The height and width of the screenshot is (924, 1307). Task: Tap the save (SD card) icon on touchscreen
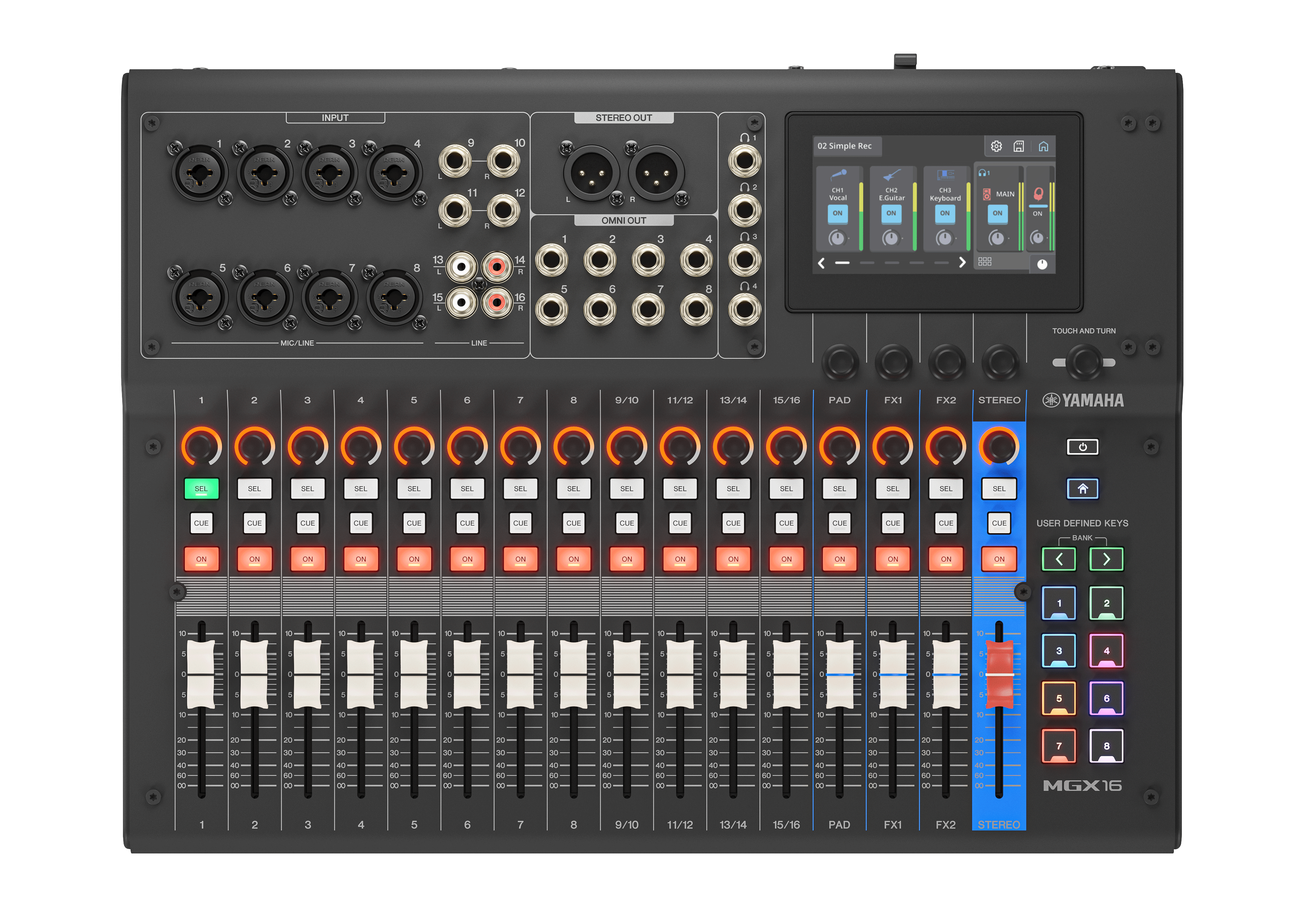pyautogui.click(x=1019, y=146)
